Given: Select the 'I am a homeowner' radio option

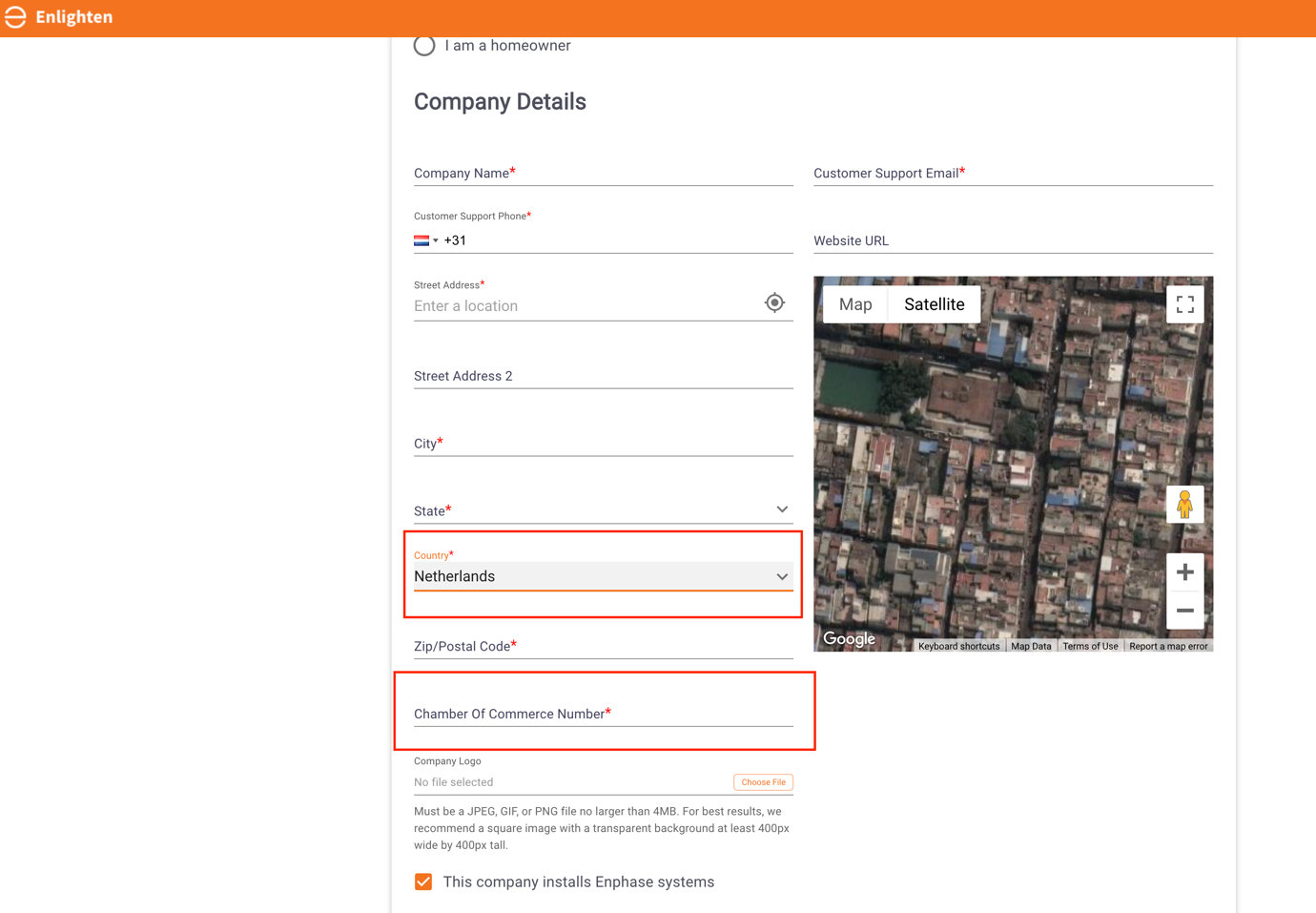Looking at the screenshot, I should tap(424, 46).
